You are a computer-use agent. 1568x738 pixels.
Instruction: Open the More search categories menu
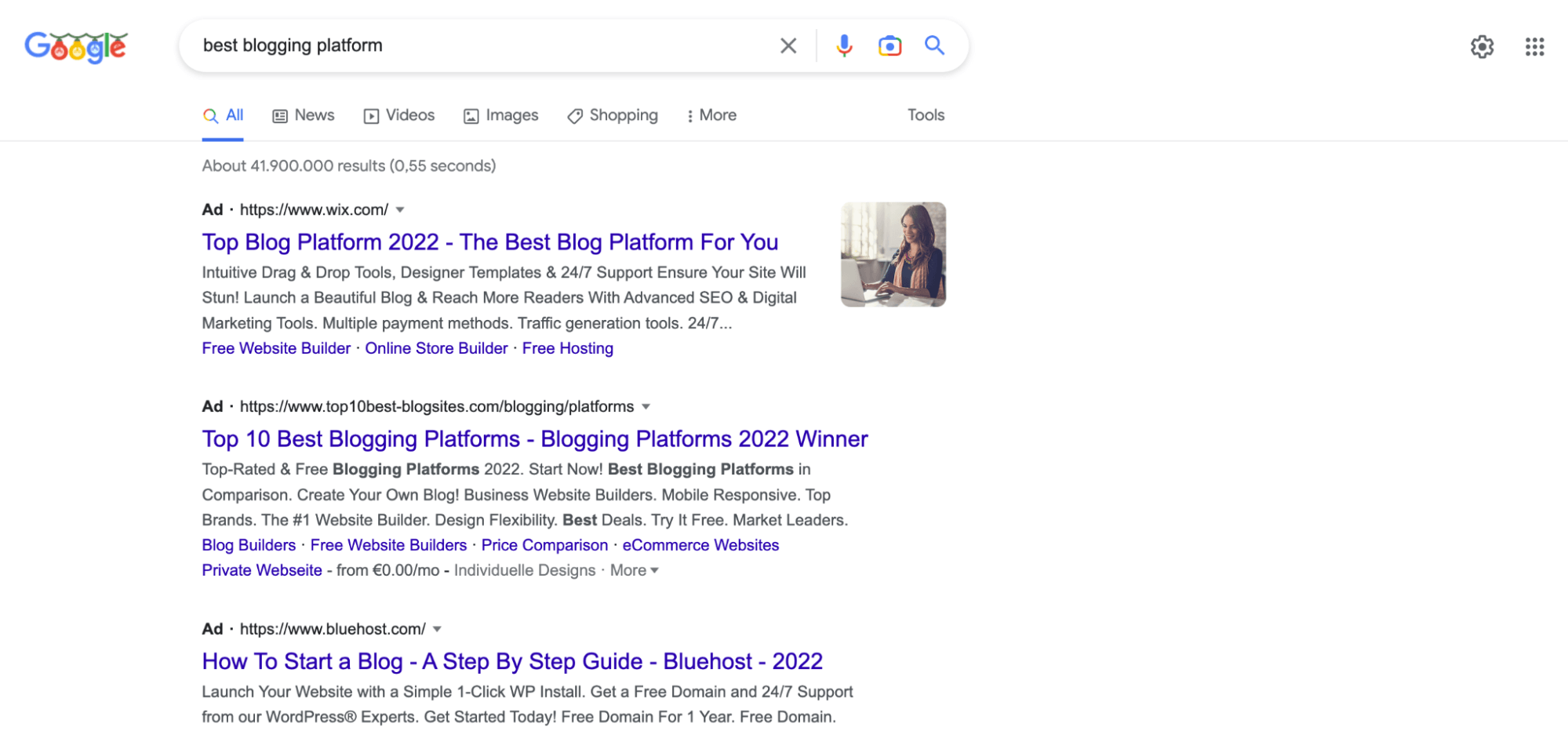tap(711, 115)
